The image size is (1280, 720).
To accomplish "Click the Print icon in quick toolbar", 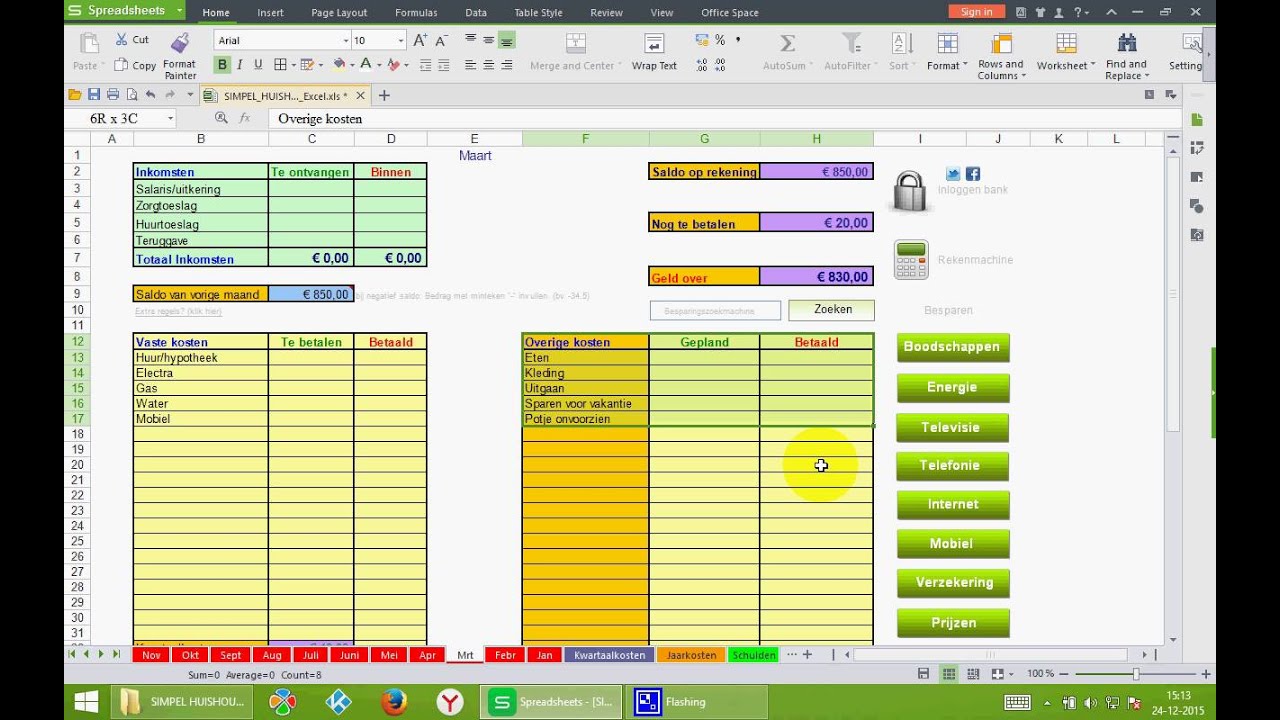I will point(113,95).
